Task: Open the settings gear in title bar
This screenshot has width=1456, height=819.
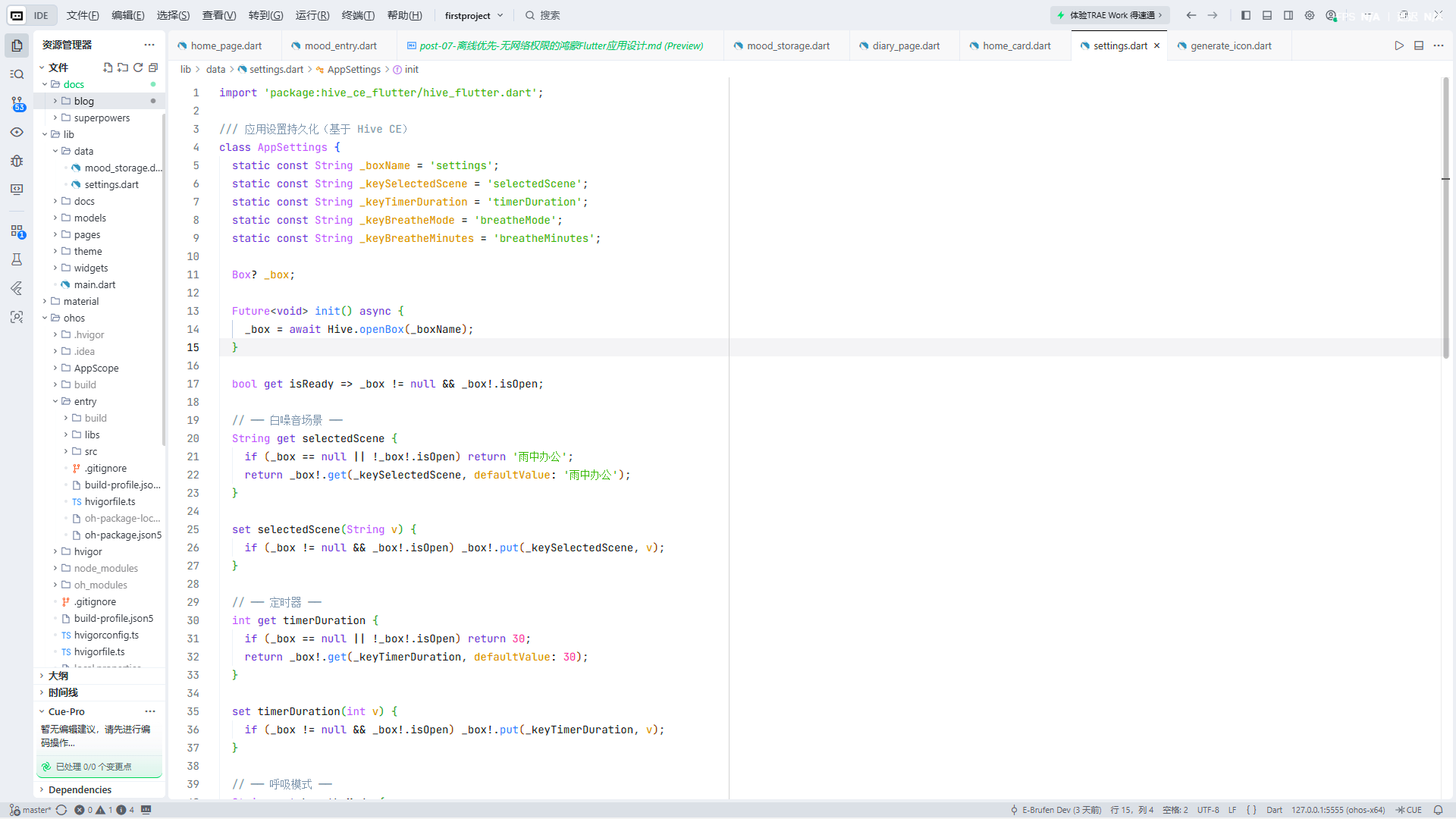Action: (x=1310, y=15)
